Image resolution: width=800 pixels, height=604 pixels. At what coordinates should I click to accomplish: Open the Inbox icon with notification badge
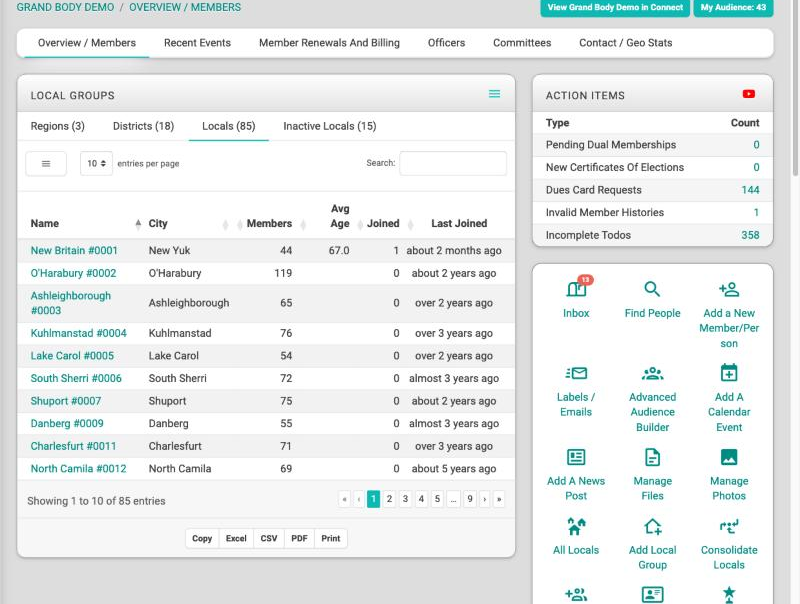tap(576, 289)
